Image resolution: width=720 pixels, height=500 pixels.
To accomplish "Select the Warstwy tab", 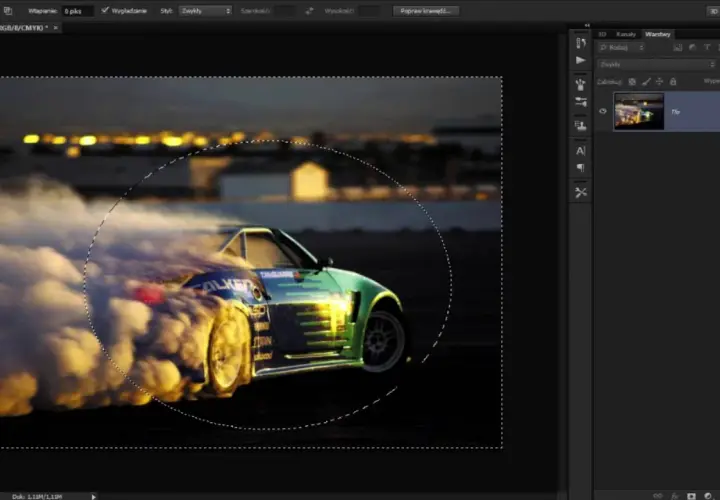I will pos(658,34).
